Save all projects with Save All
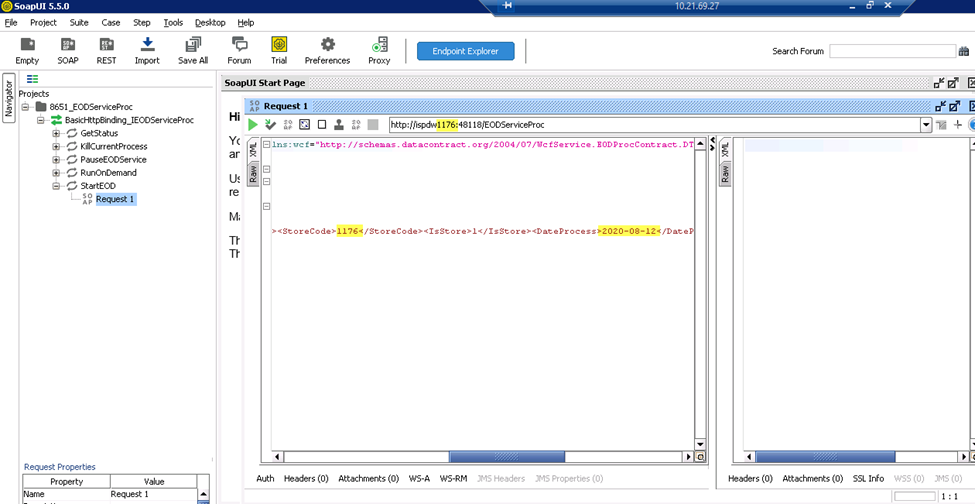 (193, 51)
